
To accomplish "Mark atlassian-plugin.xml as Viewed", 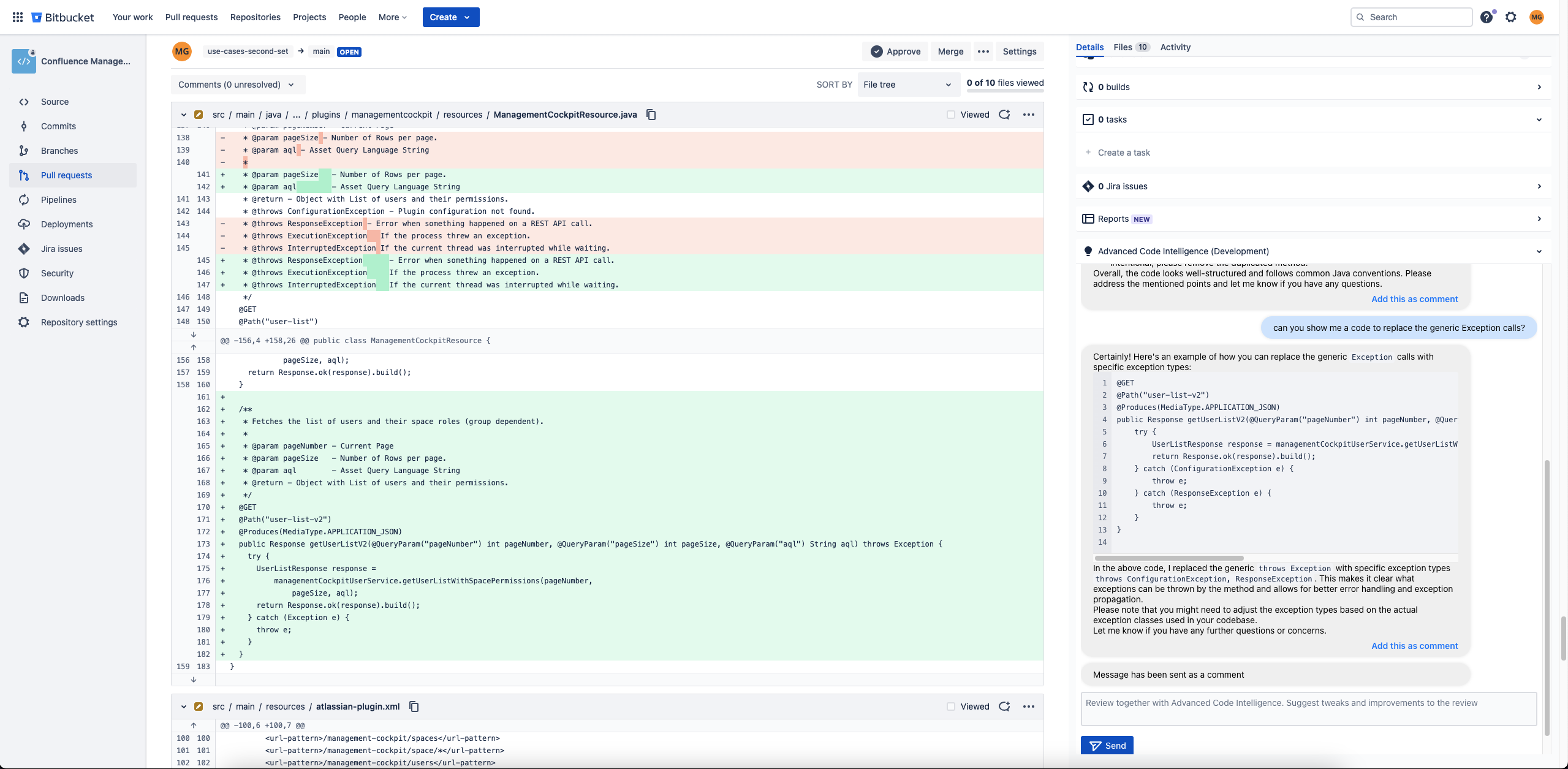I will [951, 706].
